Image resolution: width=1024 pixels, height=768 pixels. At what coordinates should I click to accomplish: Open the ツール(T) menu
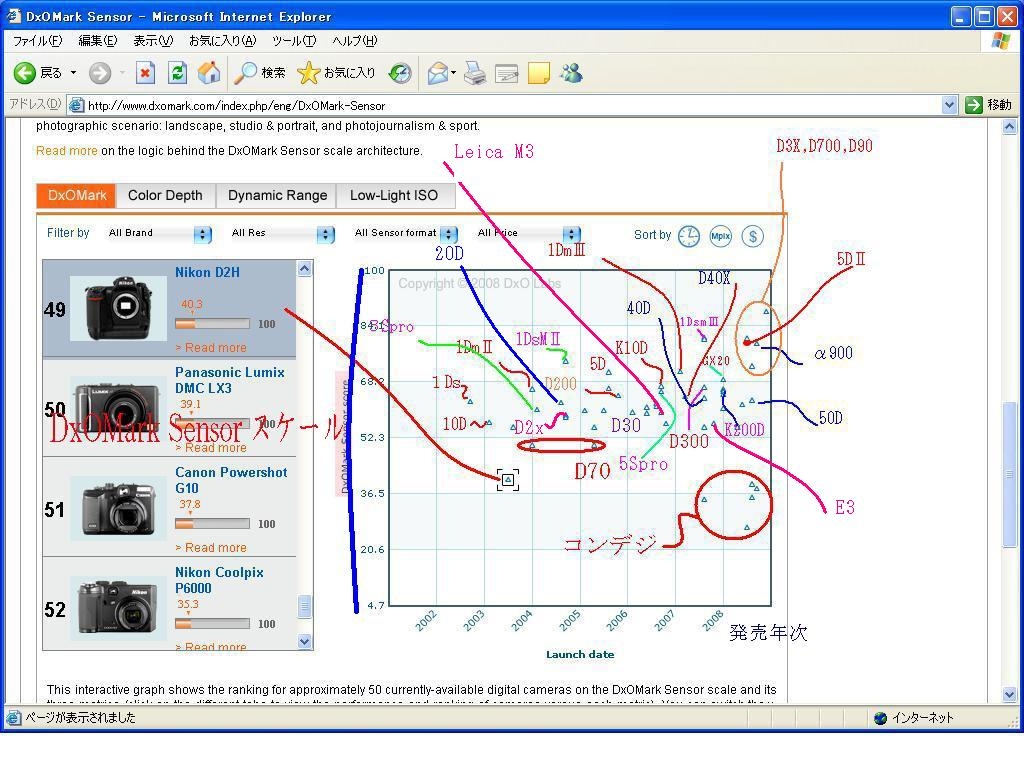pos(295,40)
